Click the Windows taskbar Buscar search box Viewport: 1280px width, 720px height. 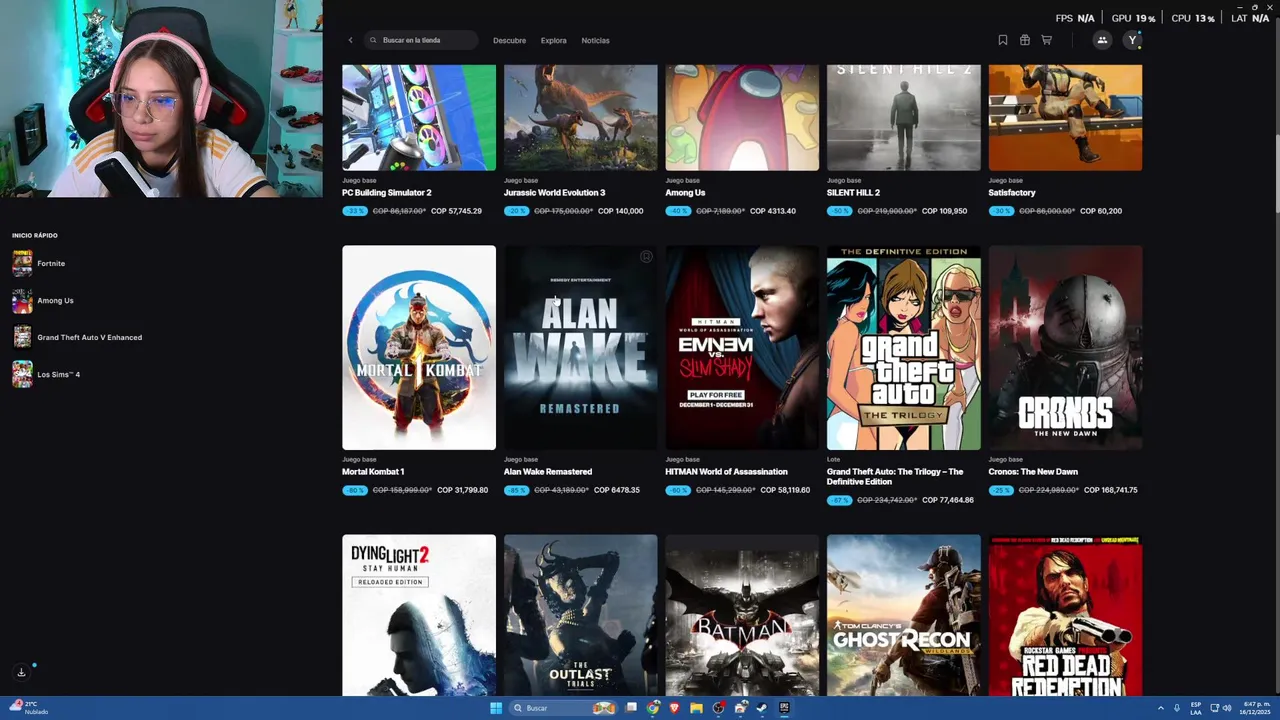[x=563, y=708]
